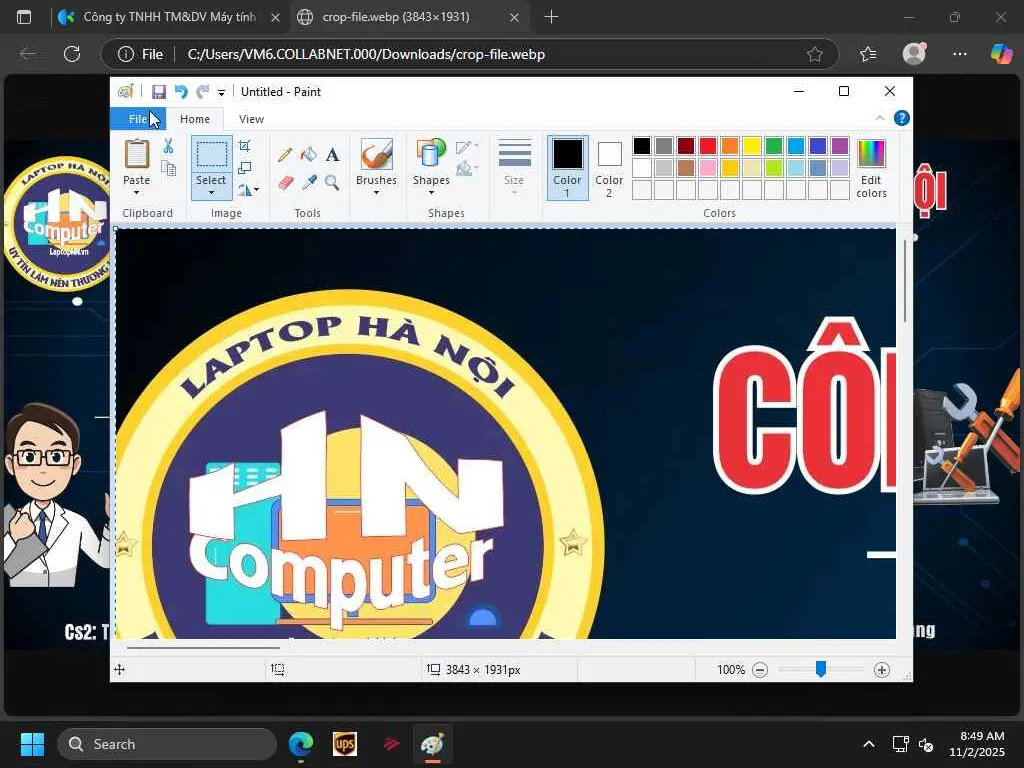Click the taskbar Search box

167,744
